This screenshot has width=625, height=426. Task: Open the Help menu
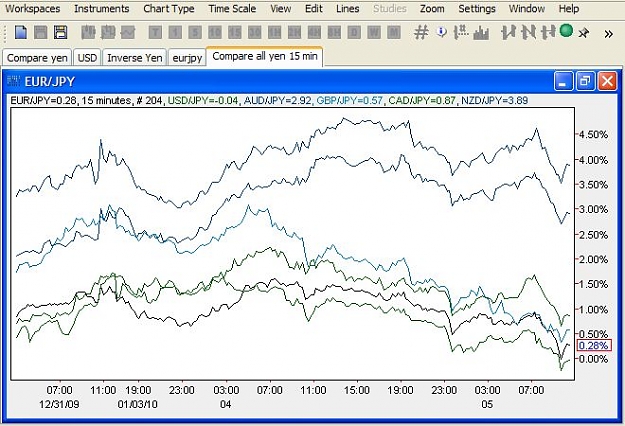coord(569,9)
